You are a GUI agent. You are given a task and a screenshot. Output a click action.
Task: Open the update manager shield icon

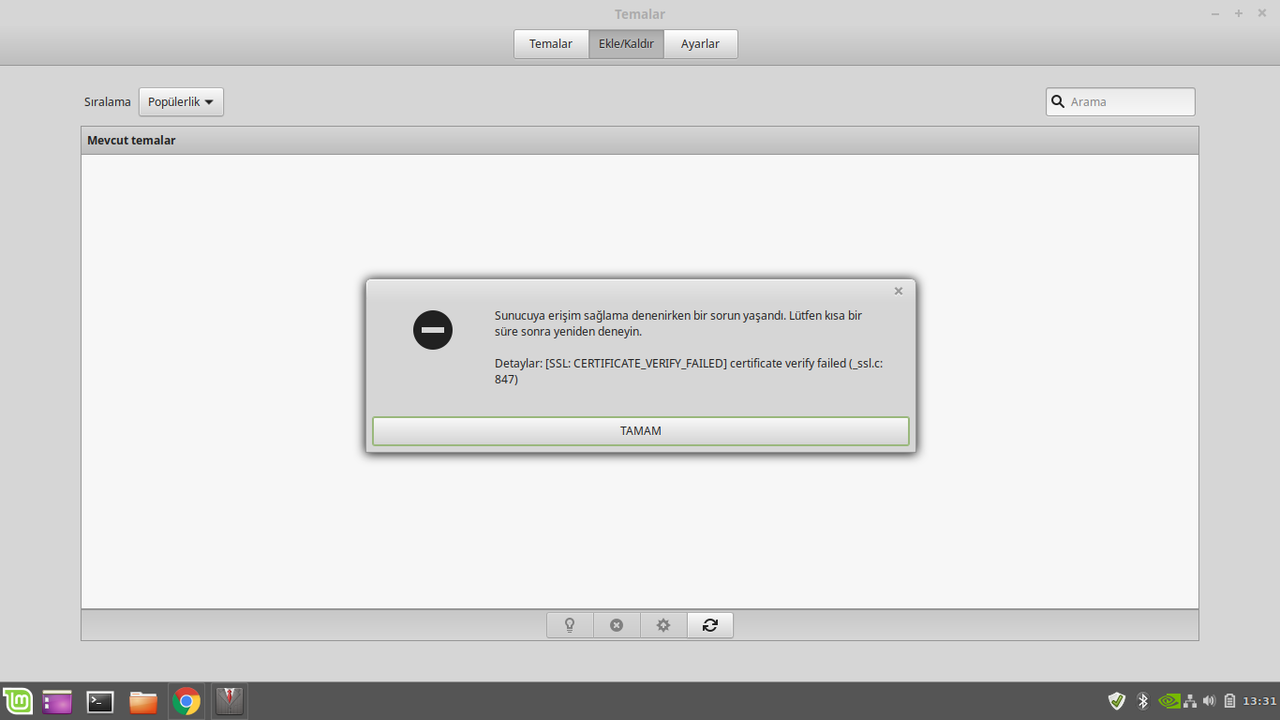point(1117,701)
